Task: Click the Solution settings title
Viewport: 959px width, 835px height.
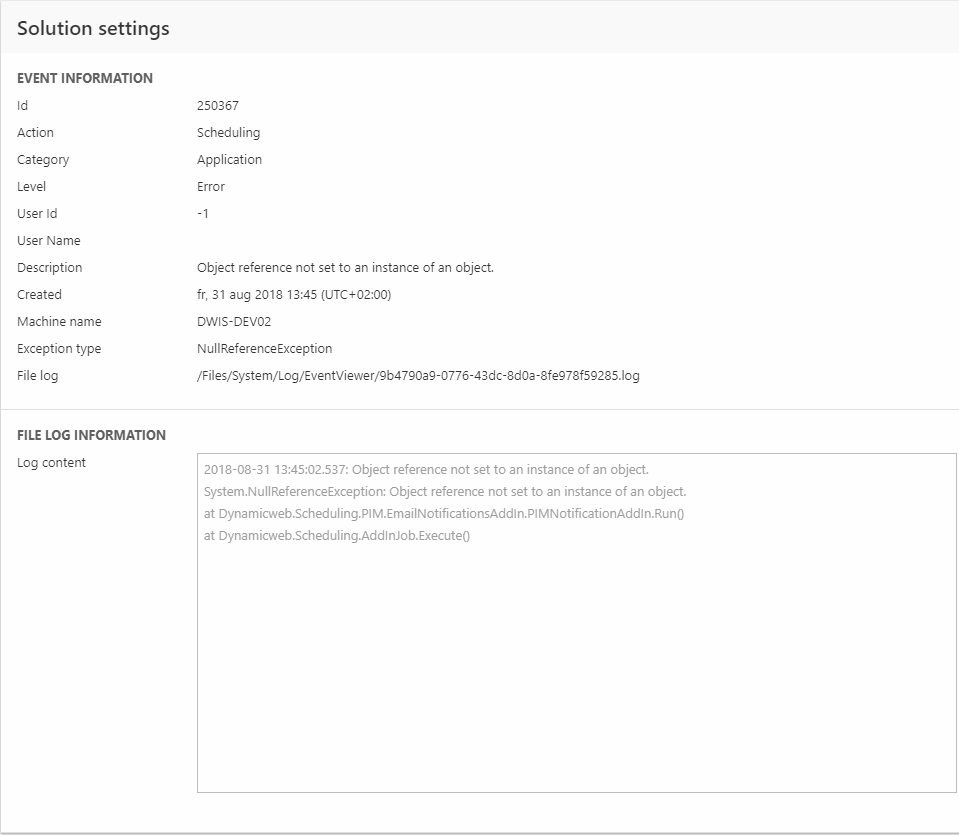Action: (x=93, y=28)
